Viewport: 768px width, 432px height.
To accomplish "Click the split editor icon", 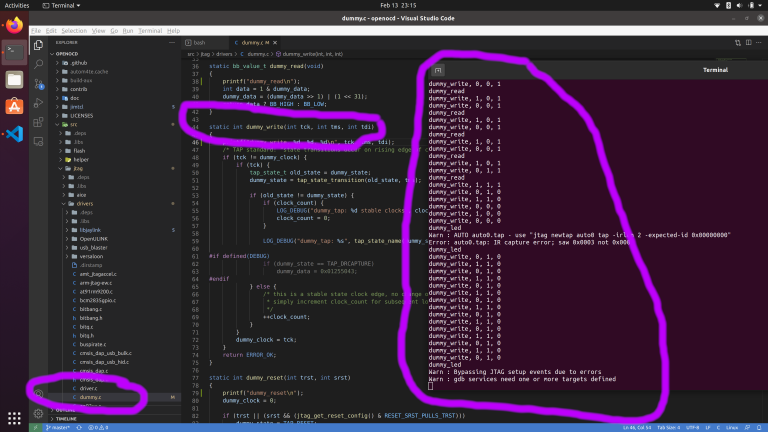I will click(748, 43).
